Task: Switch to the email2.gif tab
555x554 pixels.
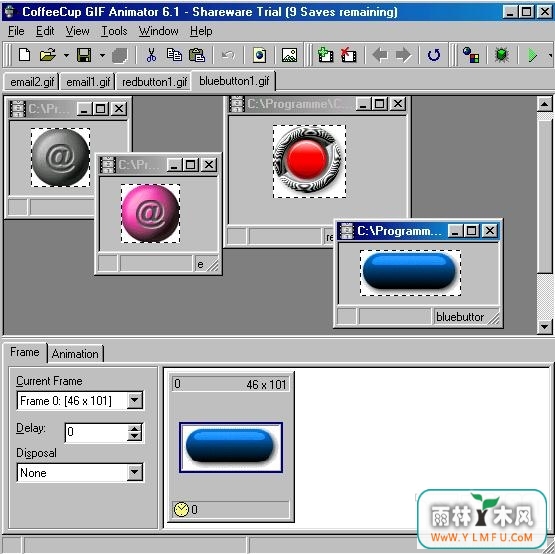Action: pyautogui.click(x=32, y=82)
